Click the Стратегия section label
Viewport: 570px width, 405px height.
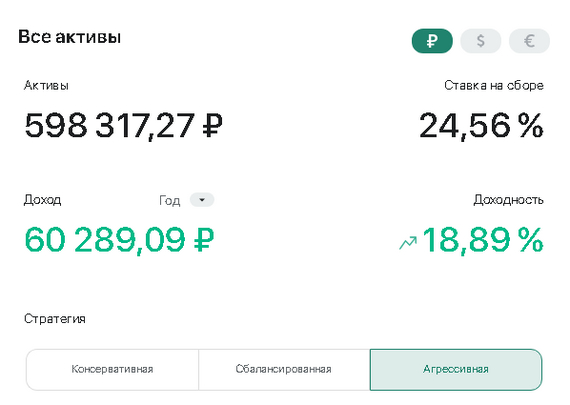55,319
